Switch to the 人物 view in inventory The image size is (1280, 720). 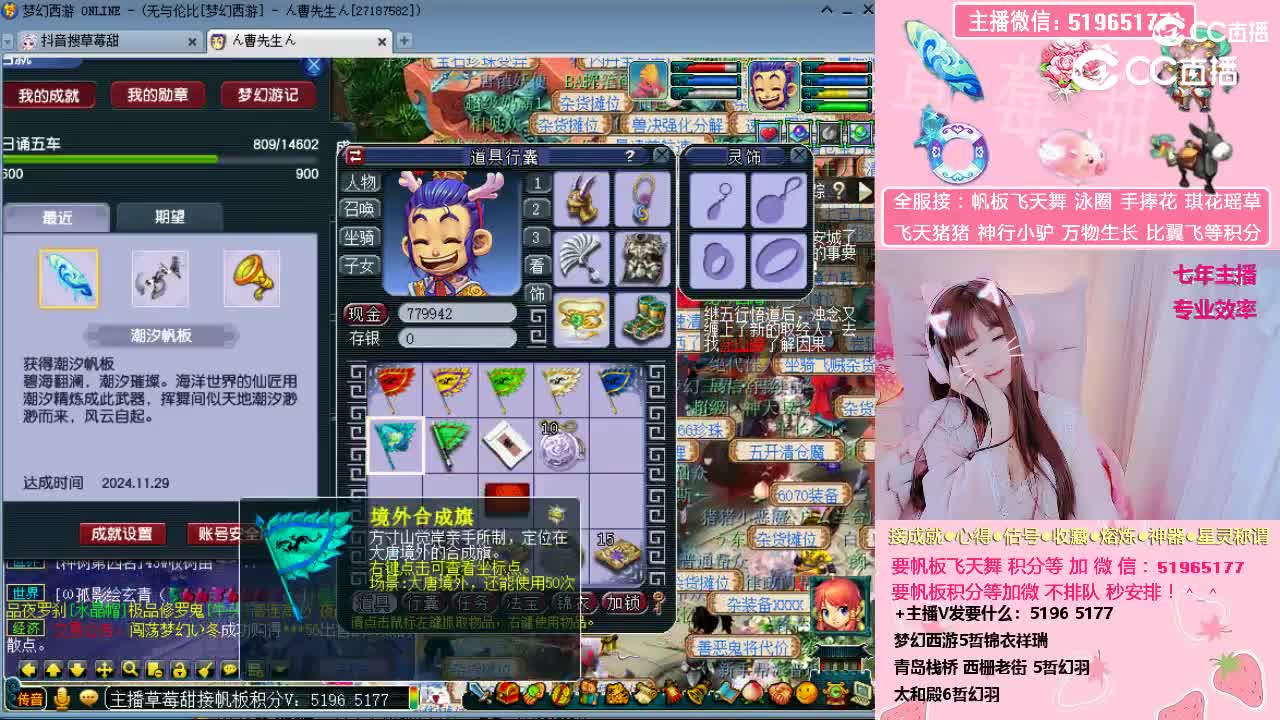[x=360, y=182]
